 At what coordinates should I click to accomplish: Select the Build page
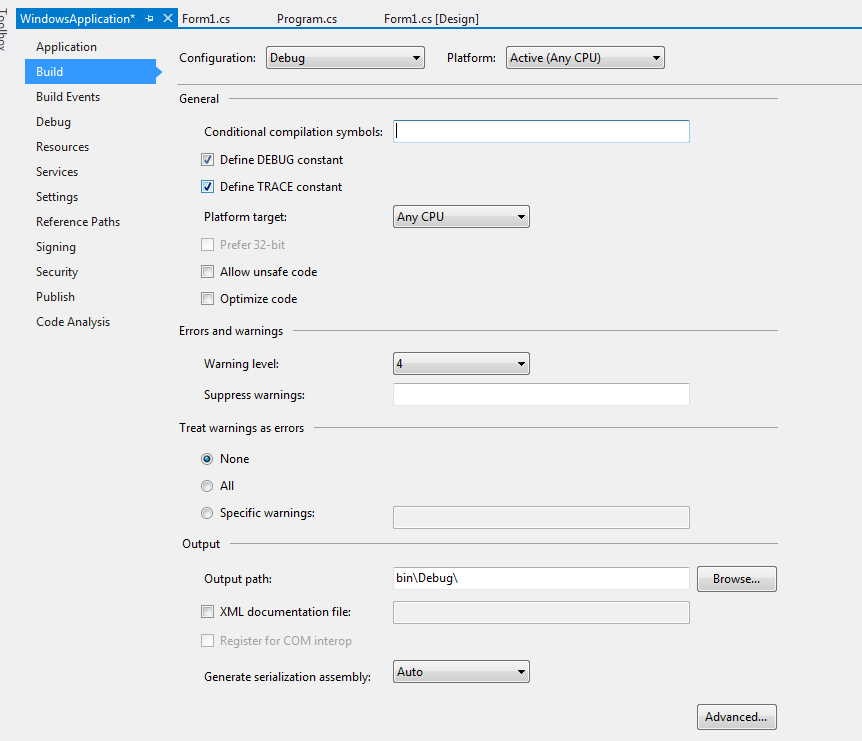tap(91, 71)
